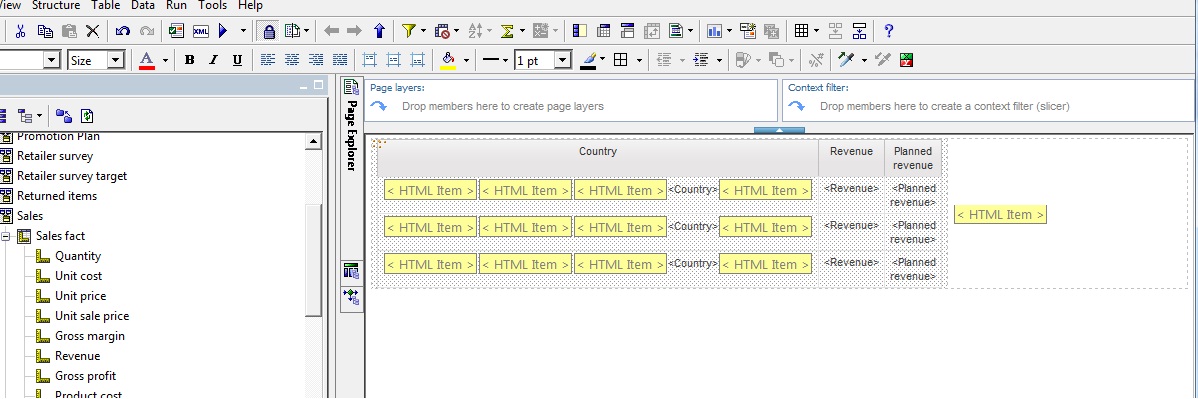Click the yellow Filters funnel icon
Viewport: 1198px width, 399px height.
pos(409,31)
